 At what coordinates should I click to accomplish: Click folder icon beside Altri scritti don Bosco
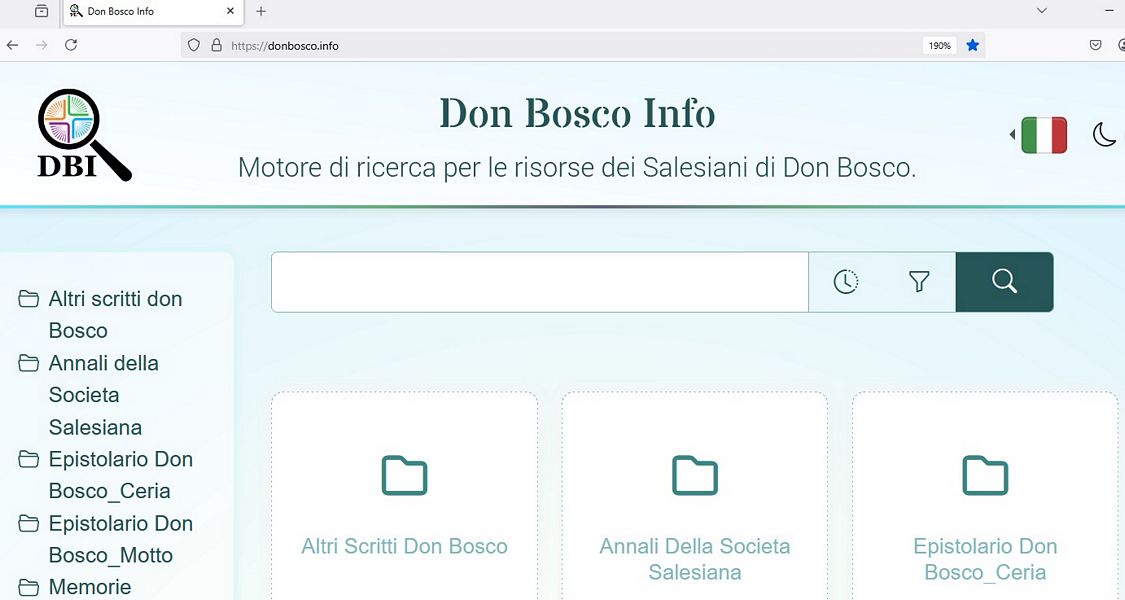click(x=29, y=299)
